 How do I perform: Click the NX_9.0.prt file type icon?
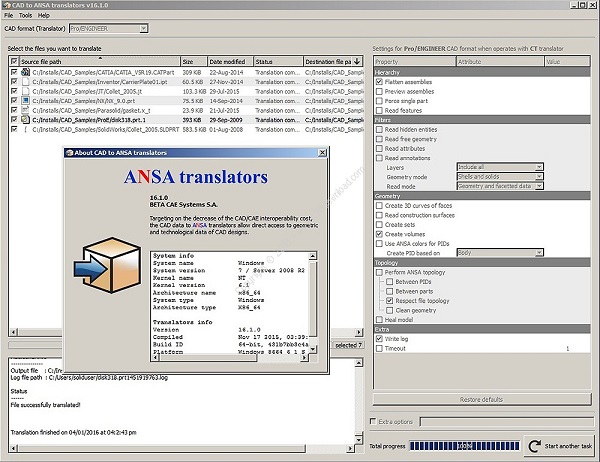(x=26, y=100)
